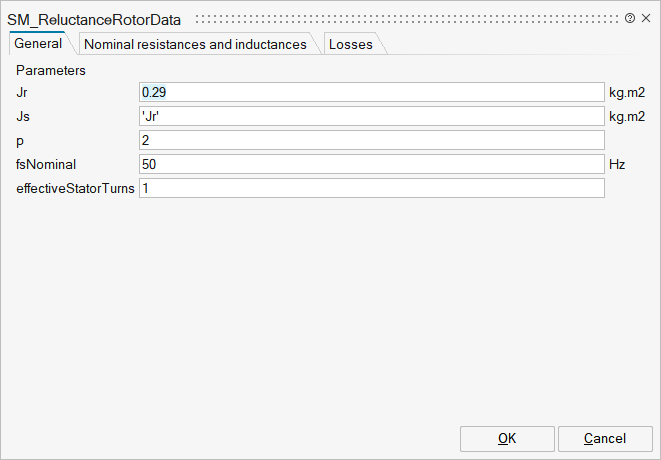661x460 pixels.
Task: Click the SM_ReluctanceRotorData title text
Action: point(95,19)
